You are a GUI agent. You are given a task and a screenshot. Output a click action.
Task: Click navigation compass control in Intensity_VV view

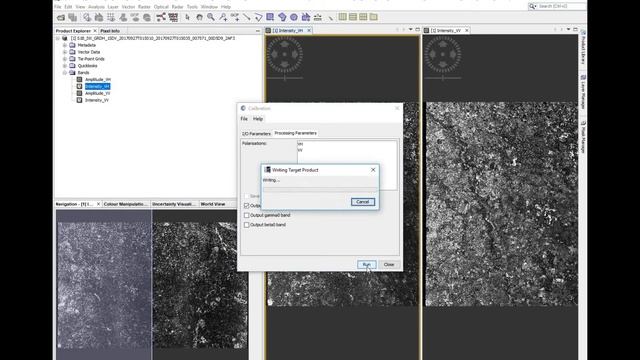(443, 54)
